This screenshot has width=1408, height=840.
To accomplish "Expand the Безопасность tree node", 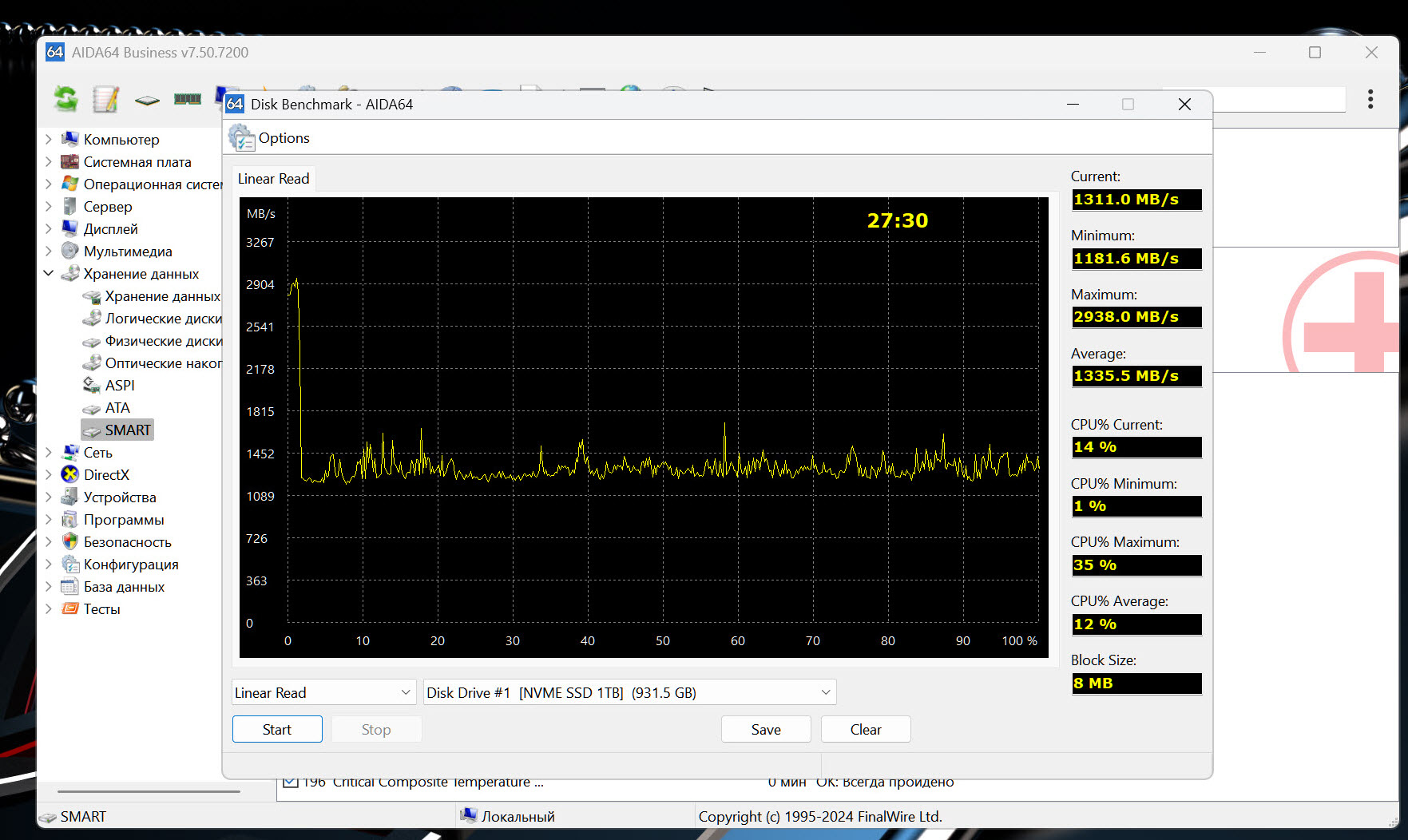I will pos(48,541).
